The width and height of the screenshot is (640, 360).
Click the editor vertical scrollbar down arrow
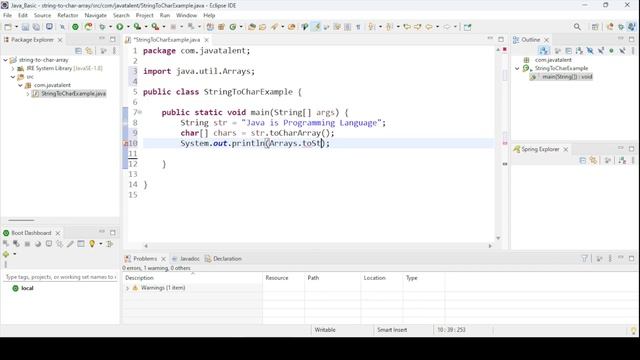(x=498, y=238)
